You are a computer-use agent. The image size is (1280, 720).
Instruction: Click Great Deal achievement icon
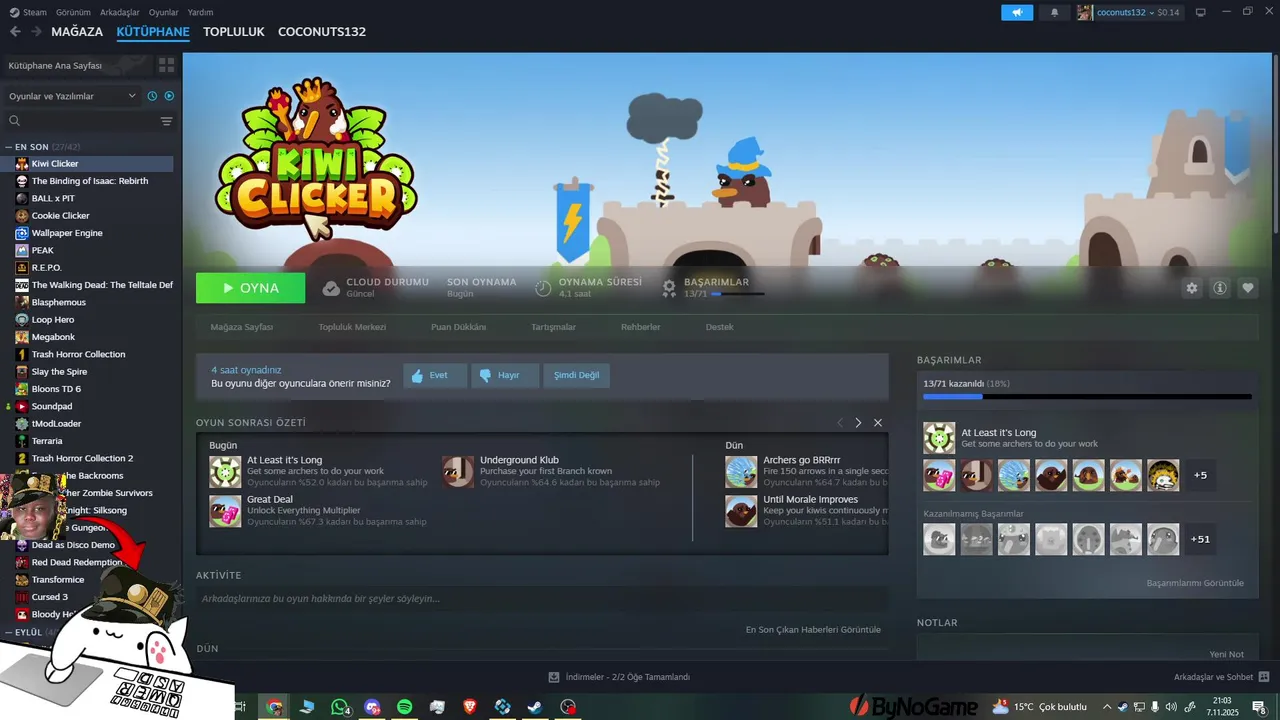[225, 510]
